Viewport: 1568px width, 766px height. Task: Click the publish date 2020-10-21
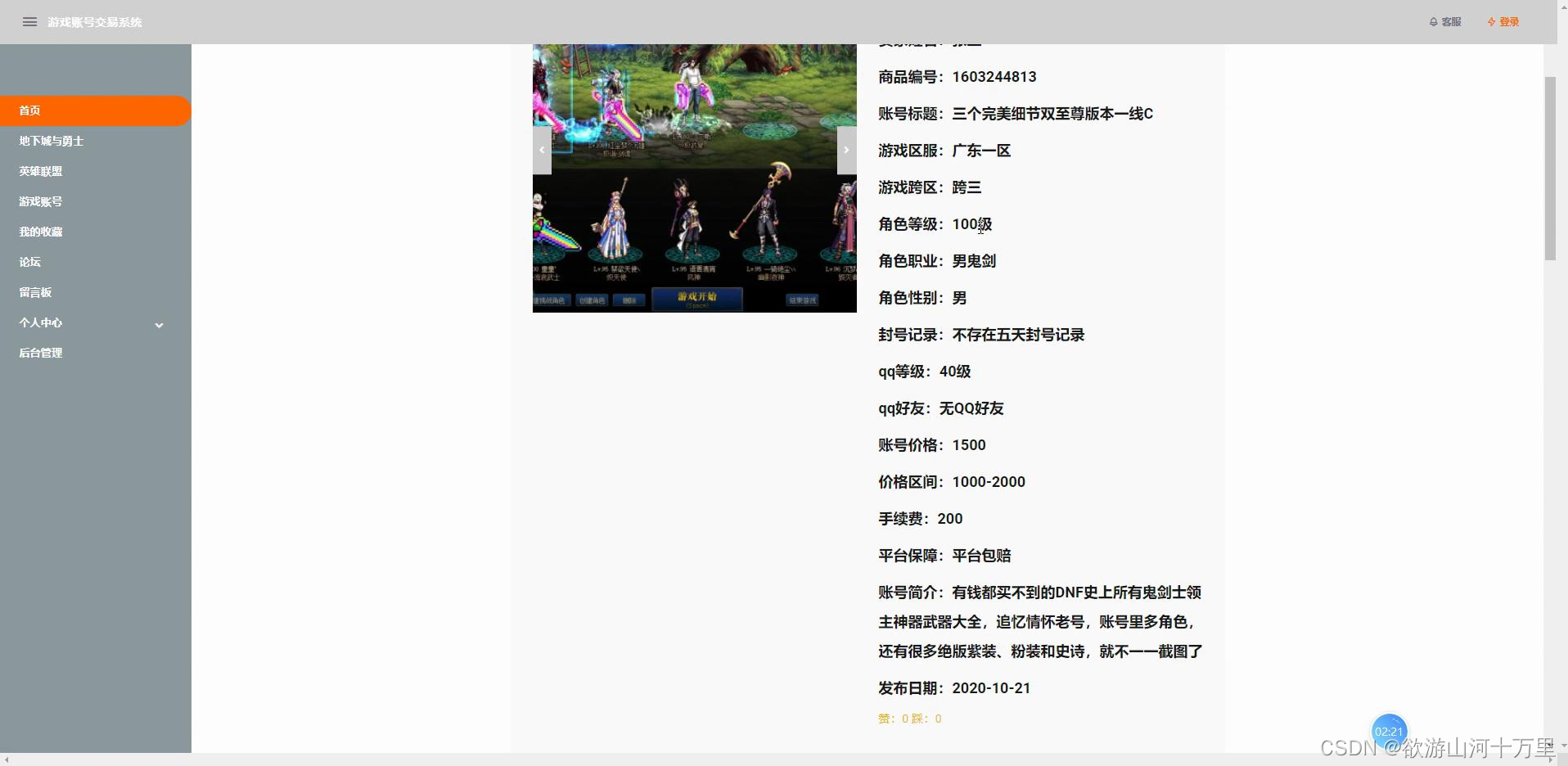click(x=991, y=688)
